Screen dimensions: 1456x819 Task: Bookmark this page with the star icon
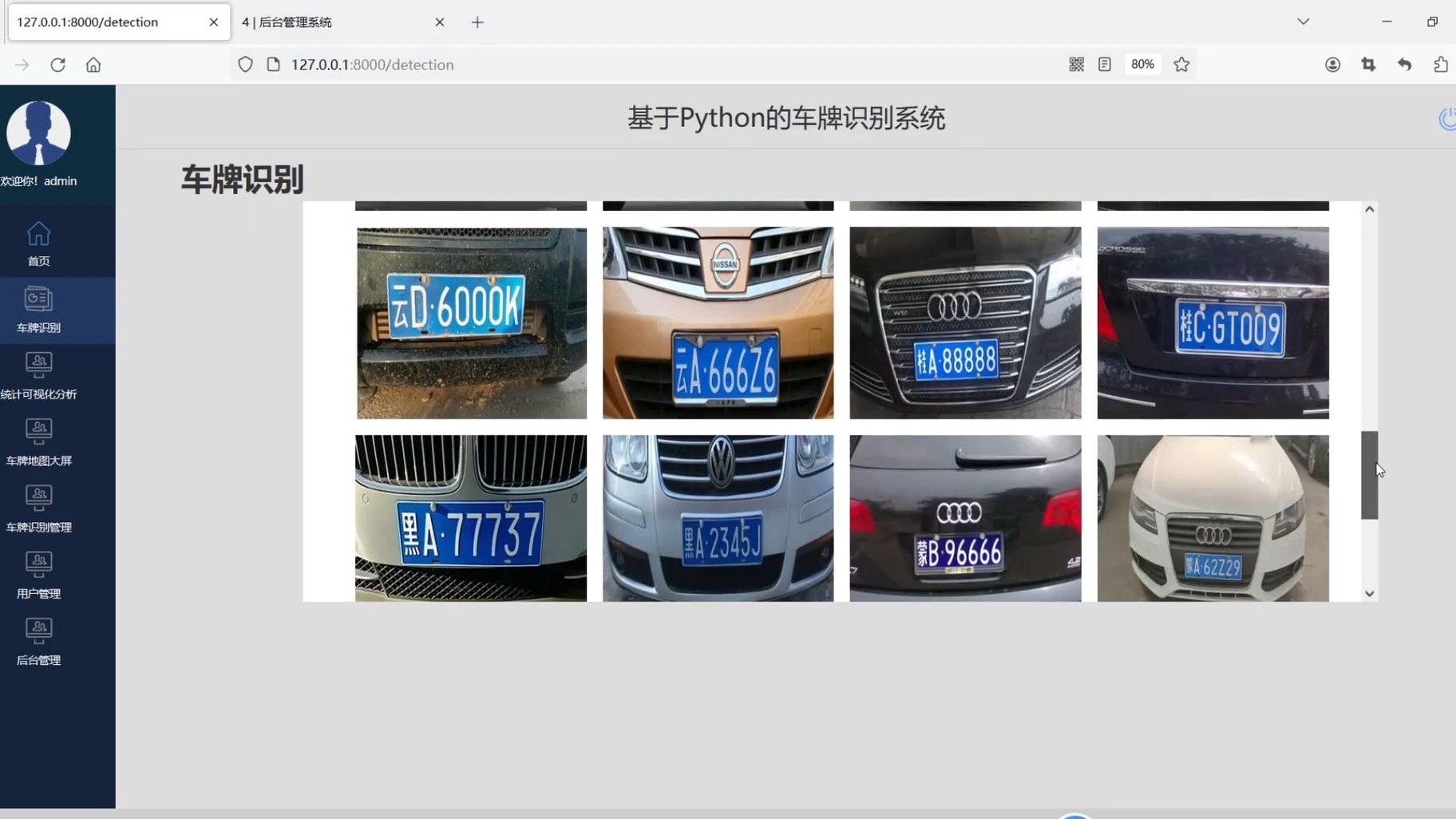click(x=1181, y=65)
